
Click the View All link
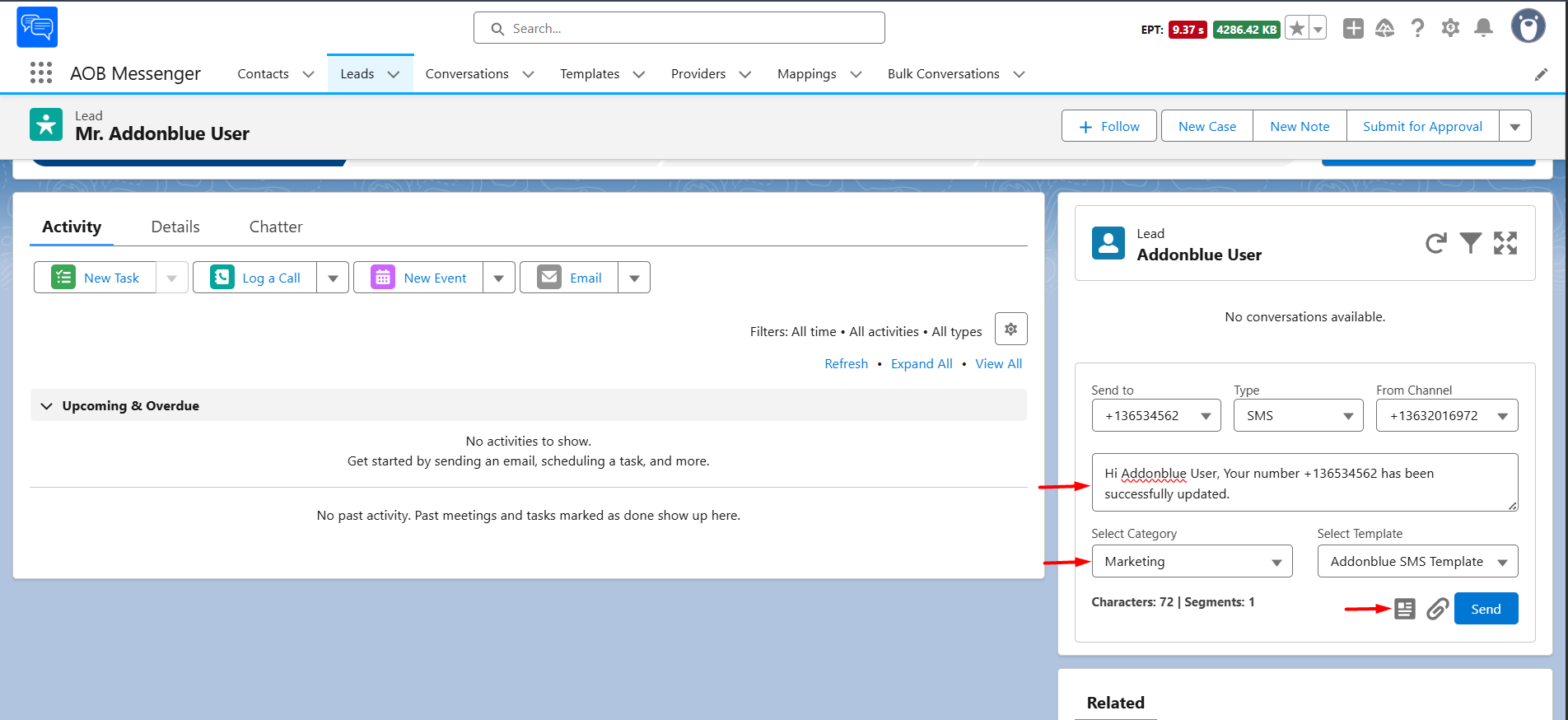(998, 363)
